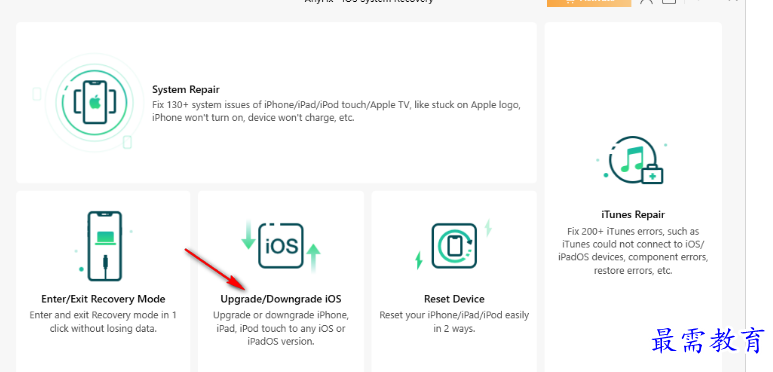Viewport: 773px width, 372px height.
Task: Click the mail icon beside the user icon
Action: (668, 1)
